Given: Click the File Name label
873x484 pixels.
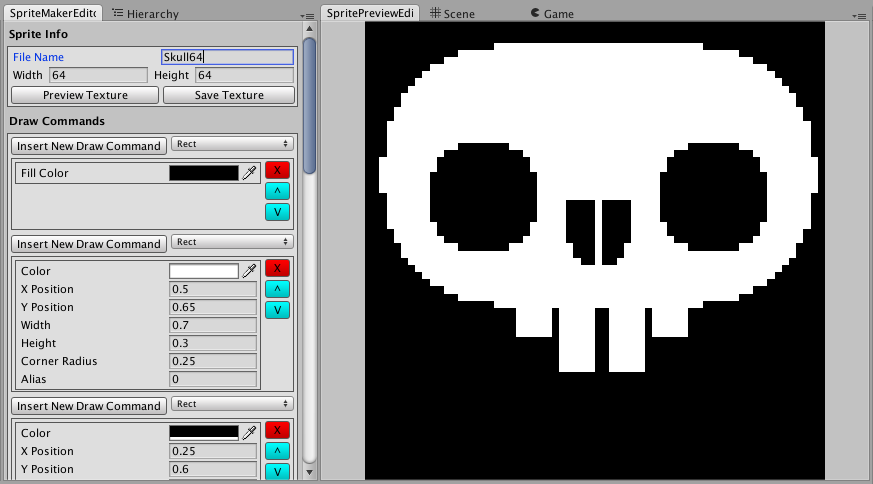Looking at the screenshot, I should pos(38,57).
